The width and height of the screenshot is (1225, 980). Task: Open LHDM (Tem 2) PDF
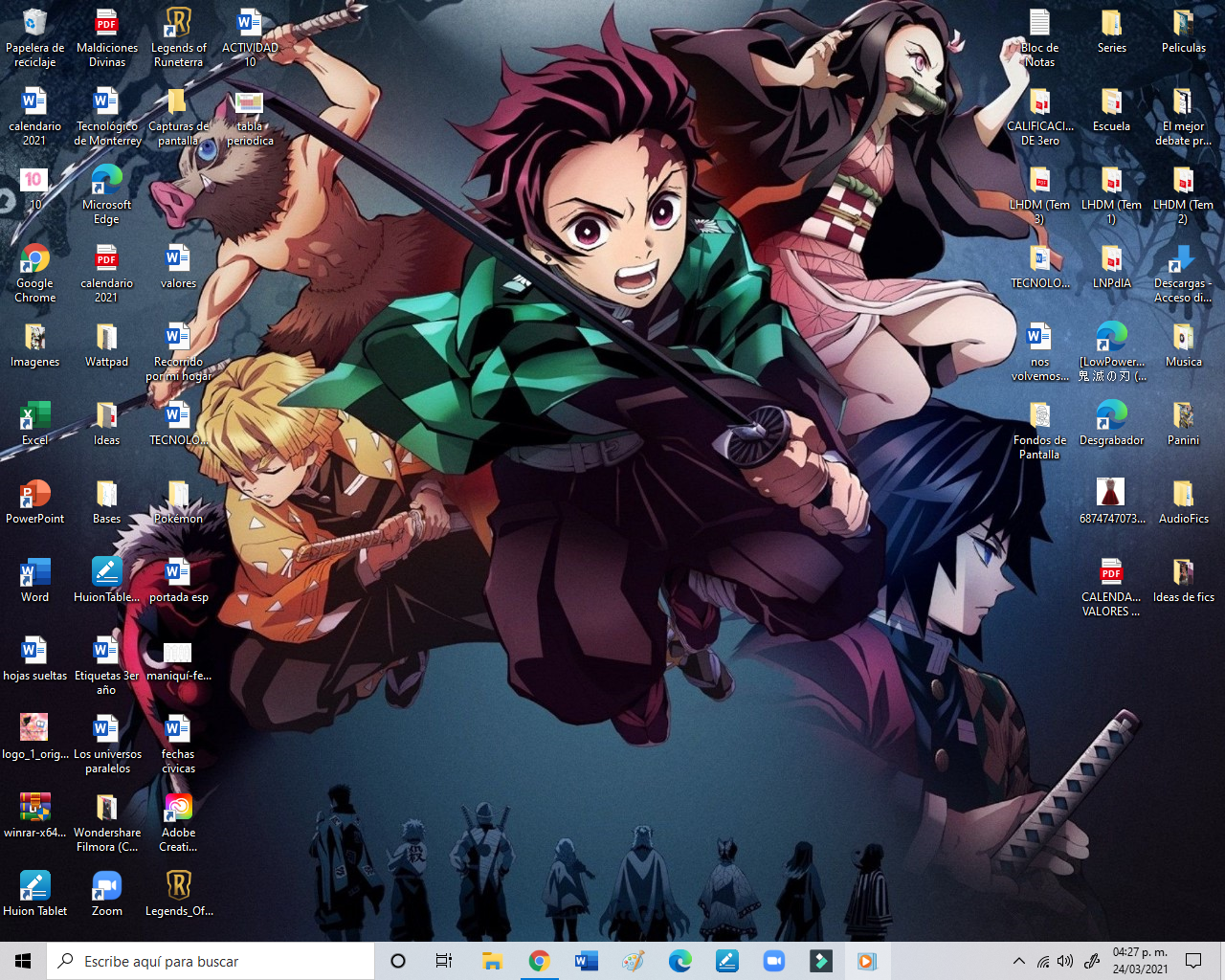1183,195
